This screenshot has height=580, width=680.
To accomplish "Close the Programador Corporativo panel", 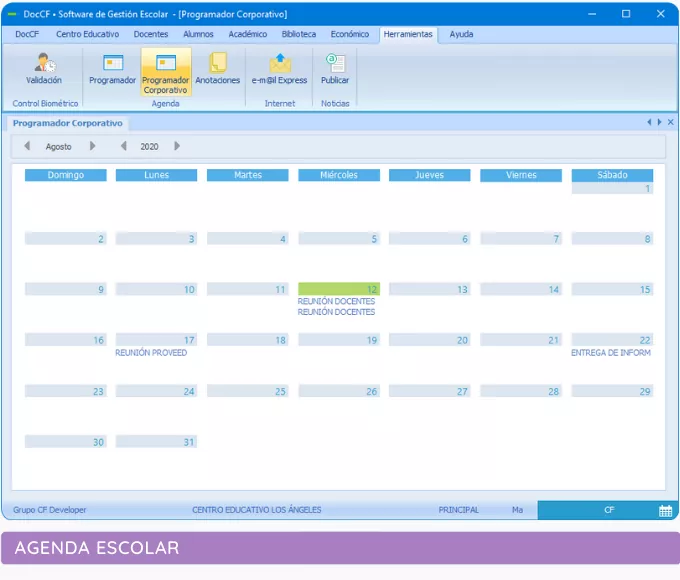I will click(671, 122).
